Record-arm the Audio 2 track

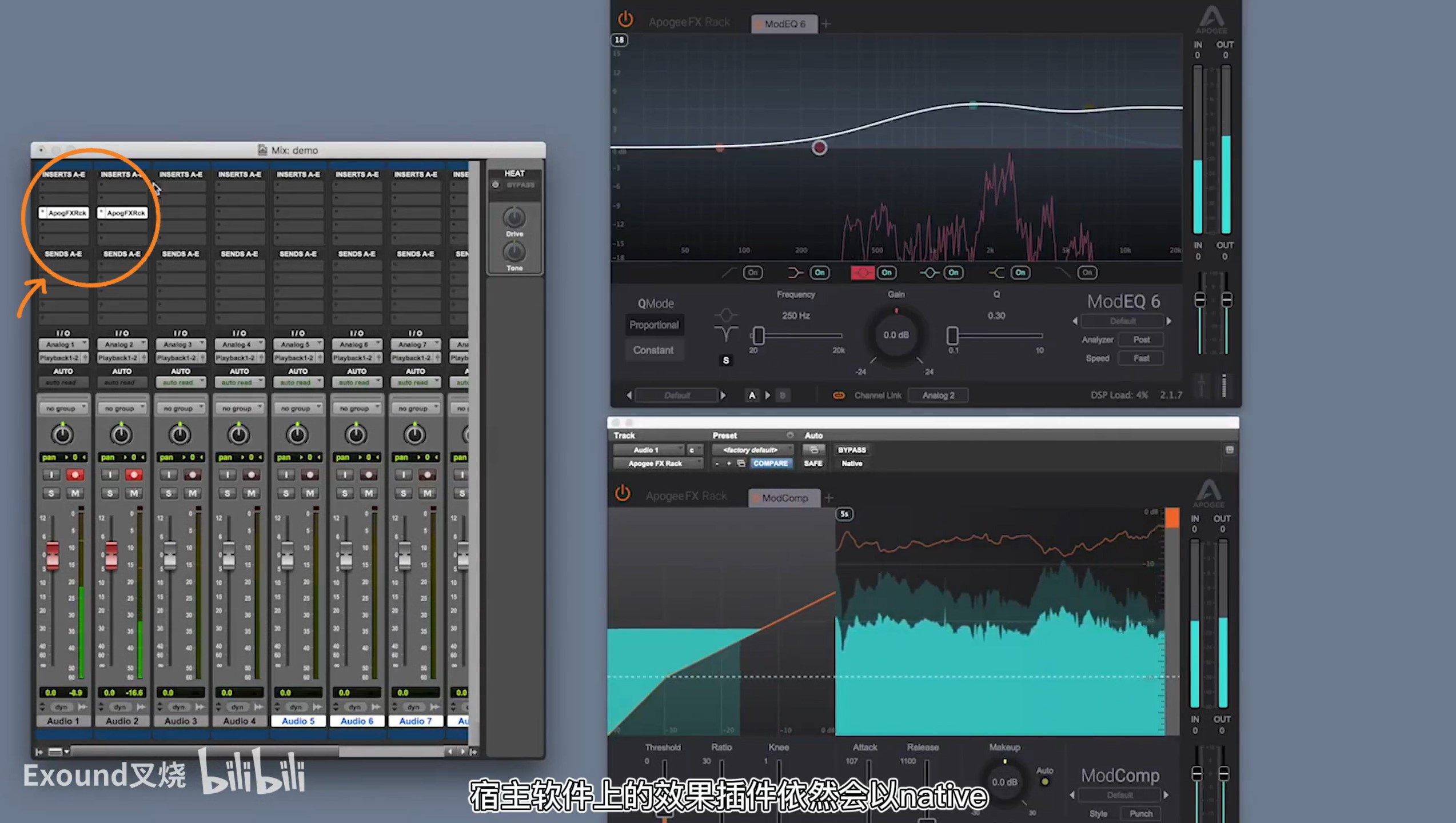134,474
